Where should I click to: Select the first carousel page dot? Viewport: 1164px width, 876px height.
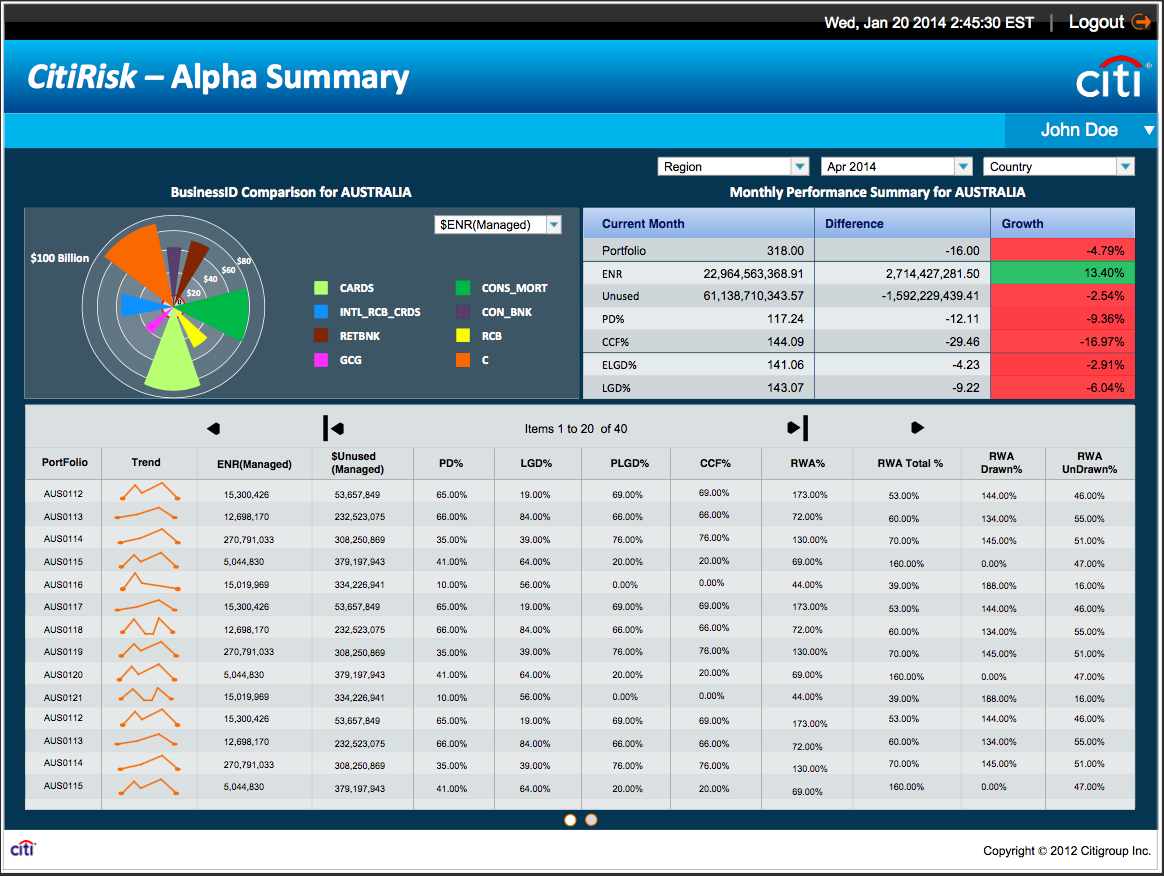tap(570, 820)
